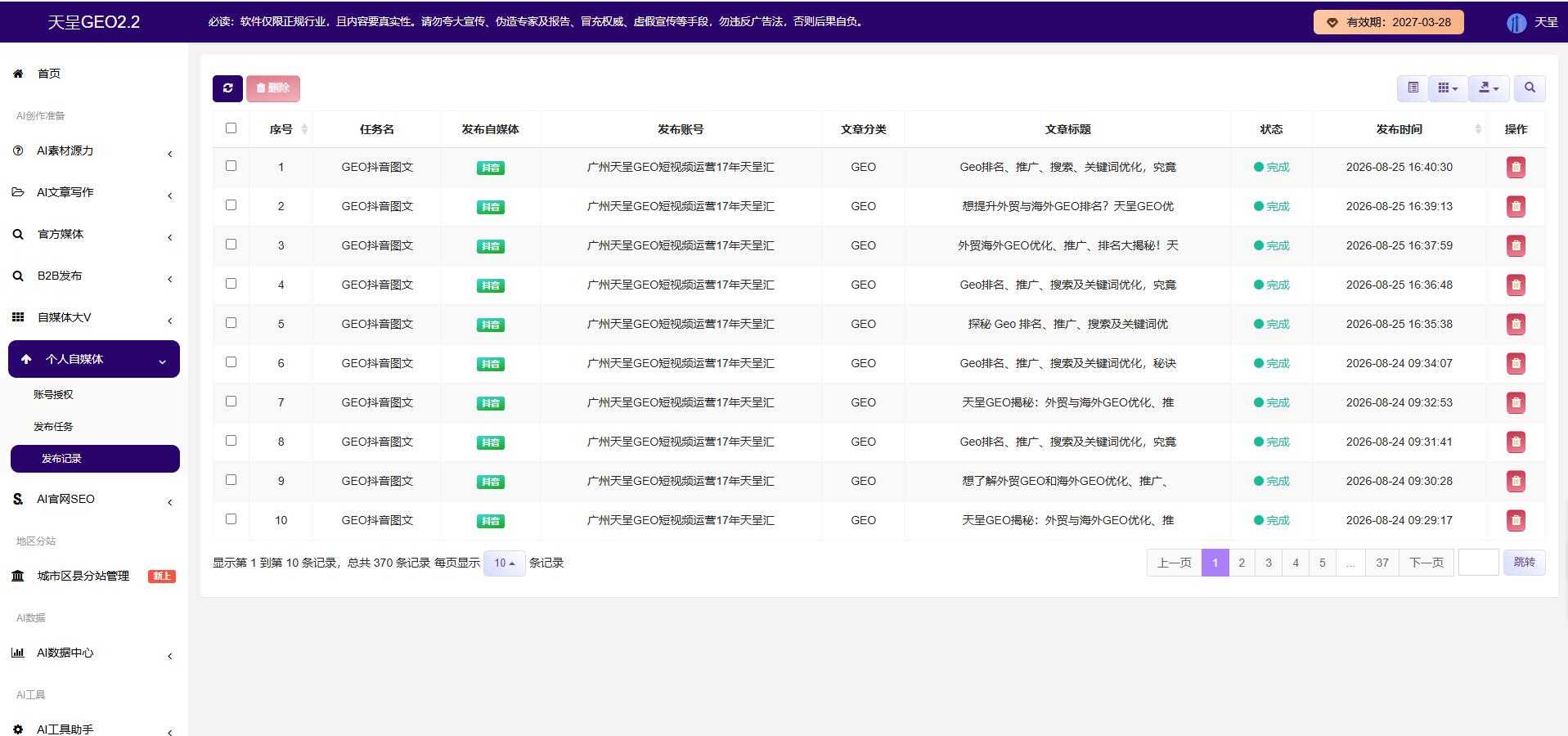The height and width of the screenshot is (736, 1568).
Task: Click the 城市区县分站管理 building icon
Action: click(18, 576)
